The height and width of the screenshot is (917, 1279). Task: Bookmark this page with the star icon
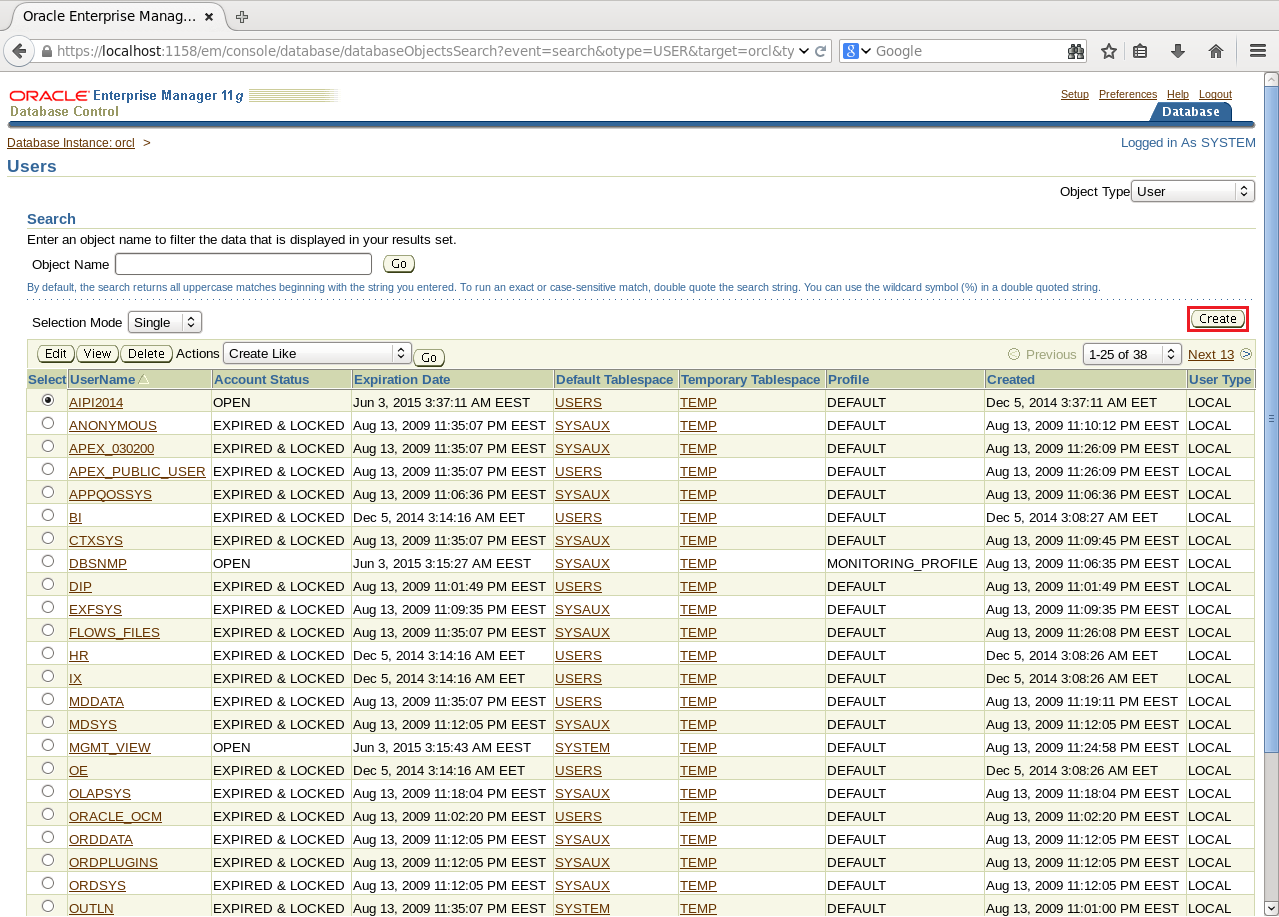coord(1109,51)
